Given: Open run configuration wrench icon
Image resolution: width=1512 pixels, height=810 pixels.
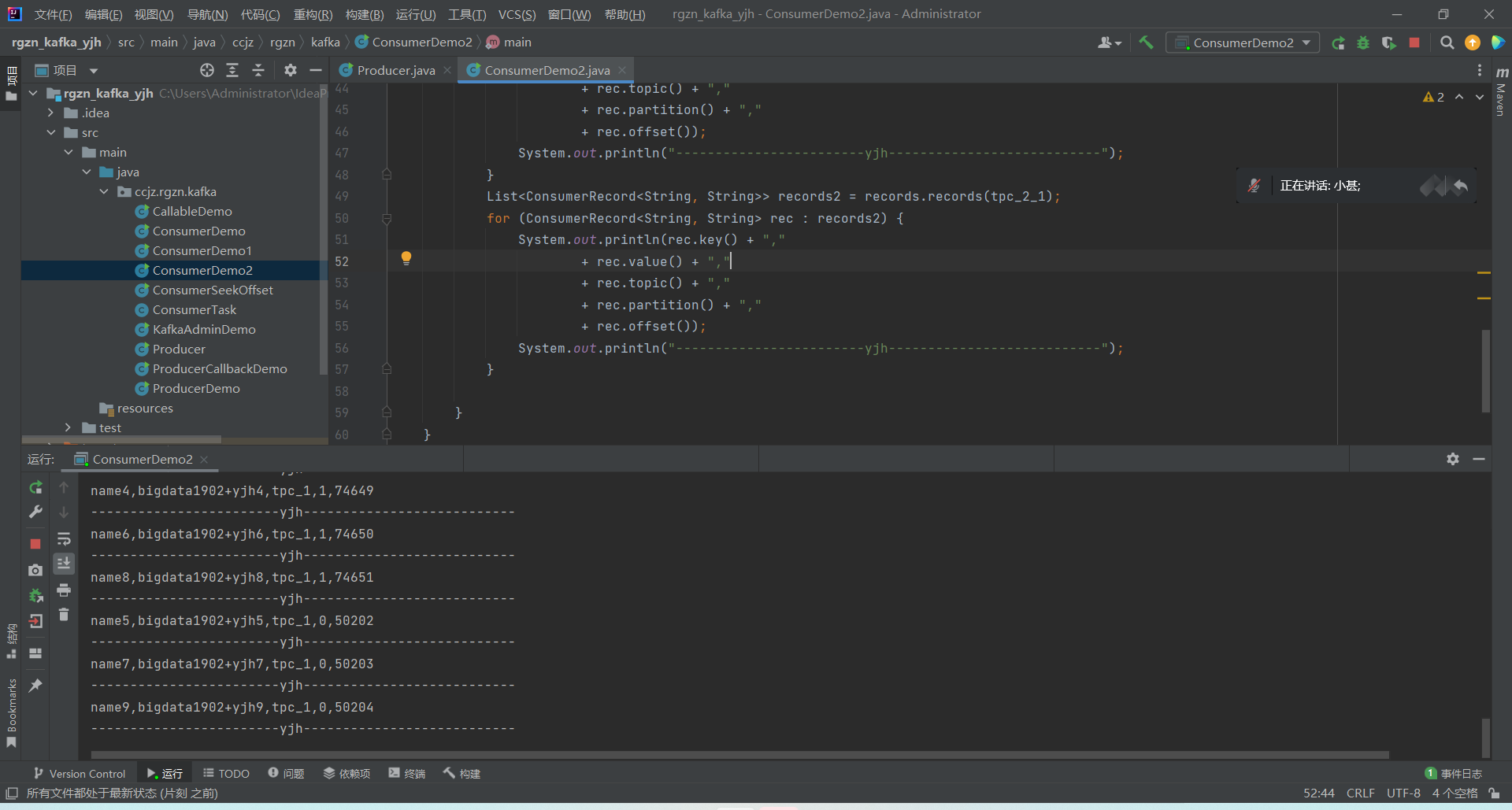Looking at the screenshot, I should tap(35, 512).
